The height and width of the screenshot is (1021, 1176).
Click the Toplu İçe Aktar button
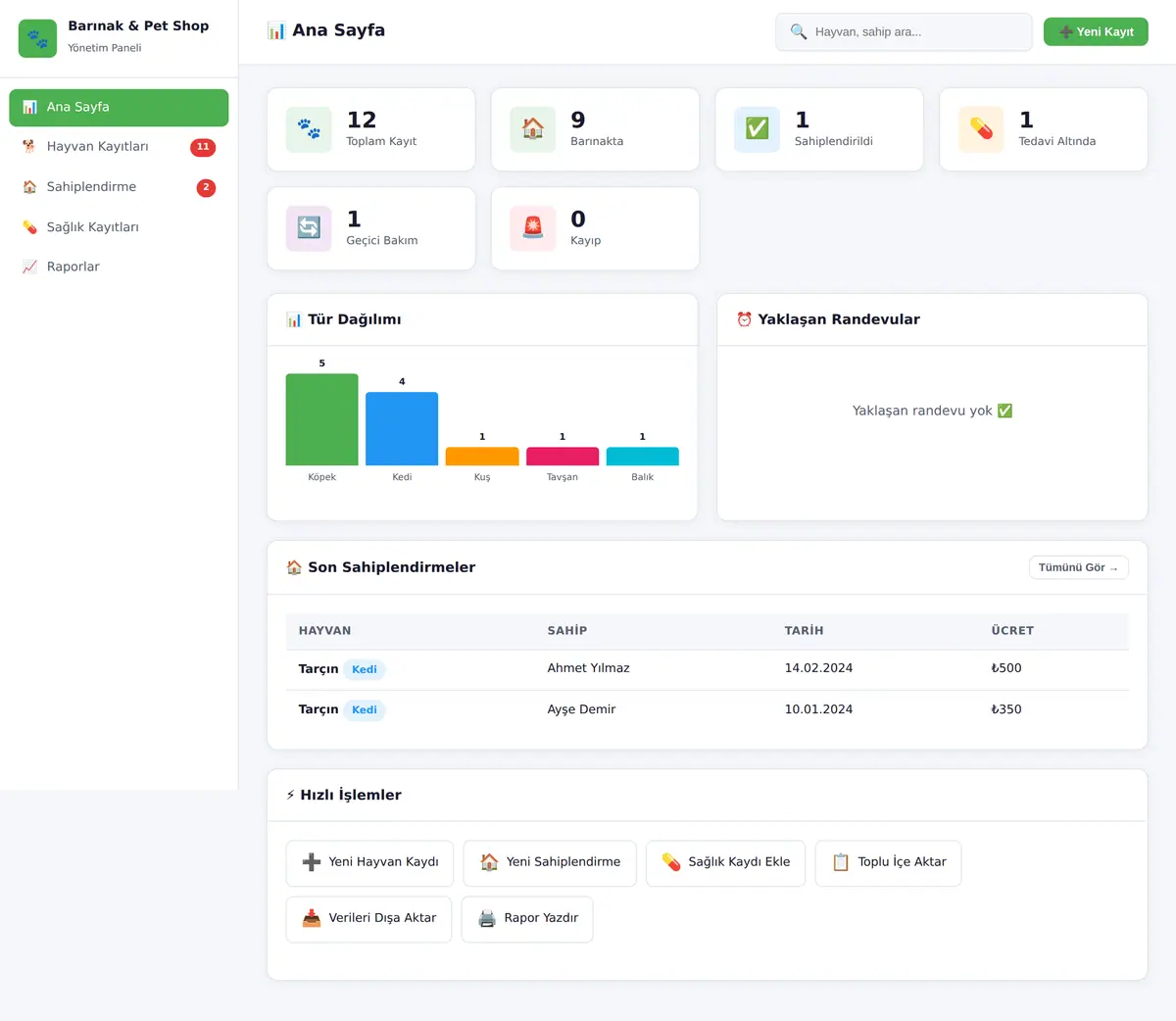888,862
